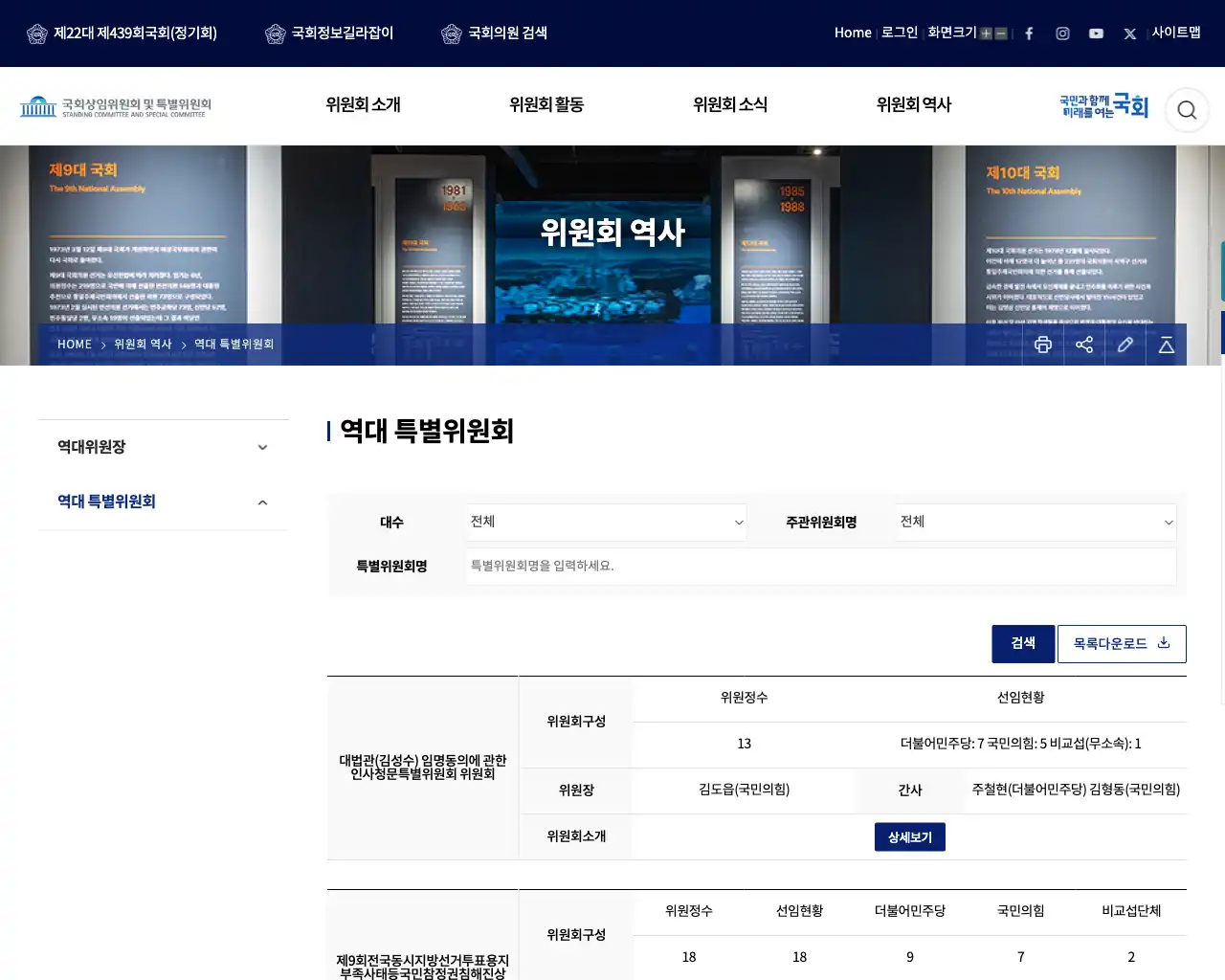Open the 대수 dropdown
Image resolution: width=1225 pixels, height=980 pixels.
coord(607,523)
